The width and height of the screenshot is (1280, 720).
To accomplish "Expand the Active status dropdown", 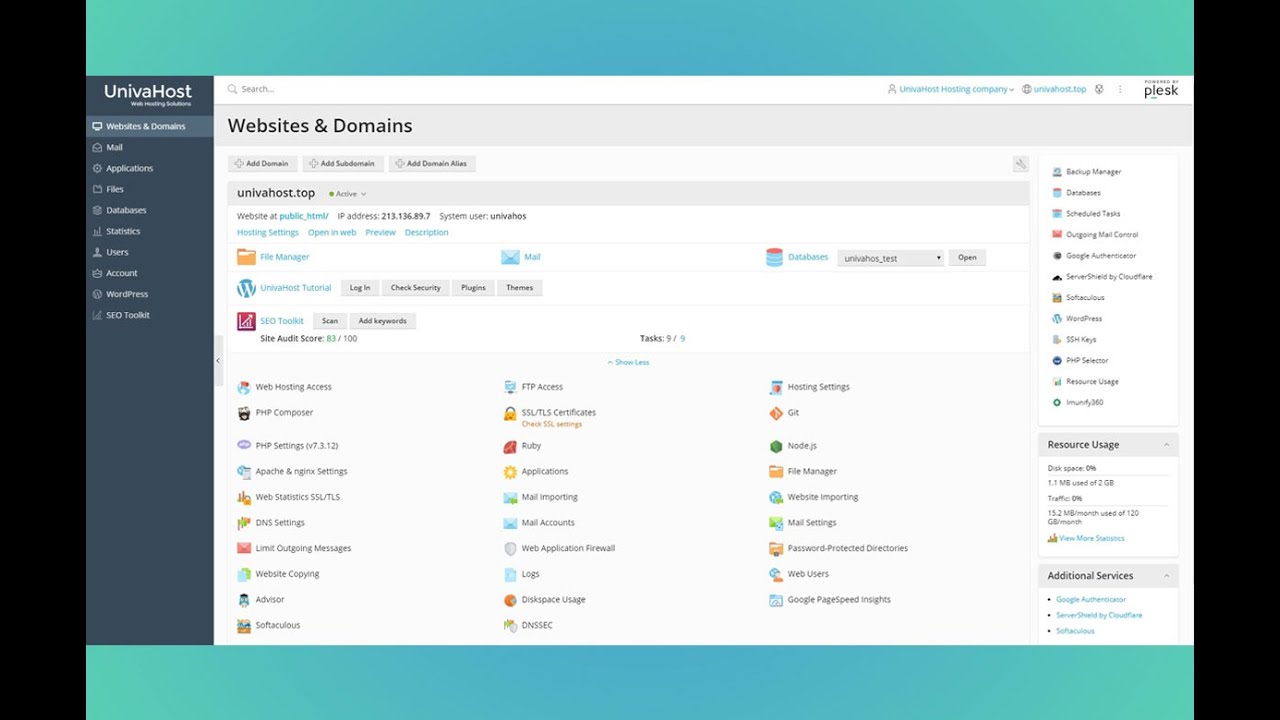I will [348, 194].
